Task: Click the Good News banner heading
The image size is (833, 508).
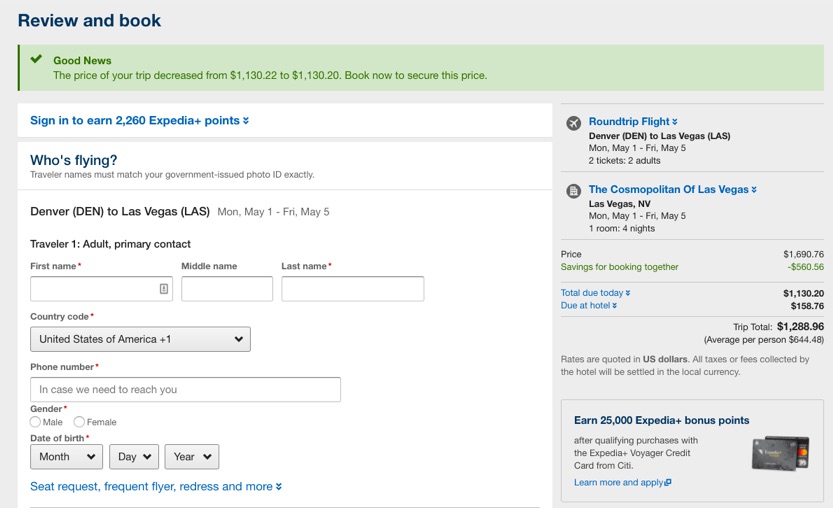Action: (x=82, y=61)
